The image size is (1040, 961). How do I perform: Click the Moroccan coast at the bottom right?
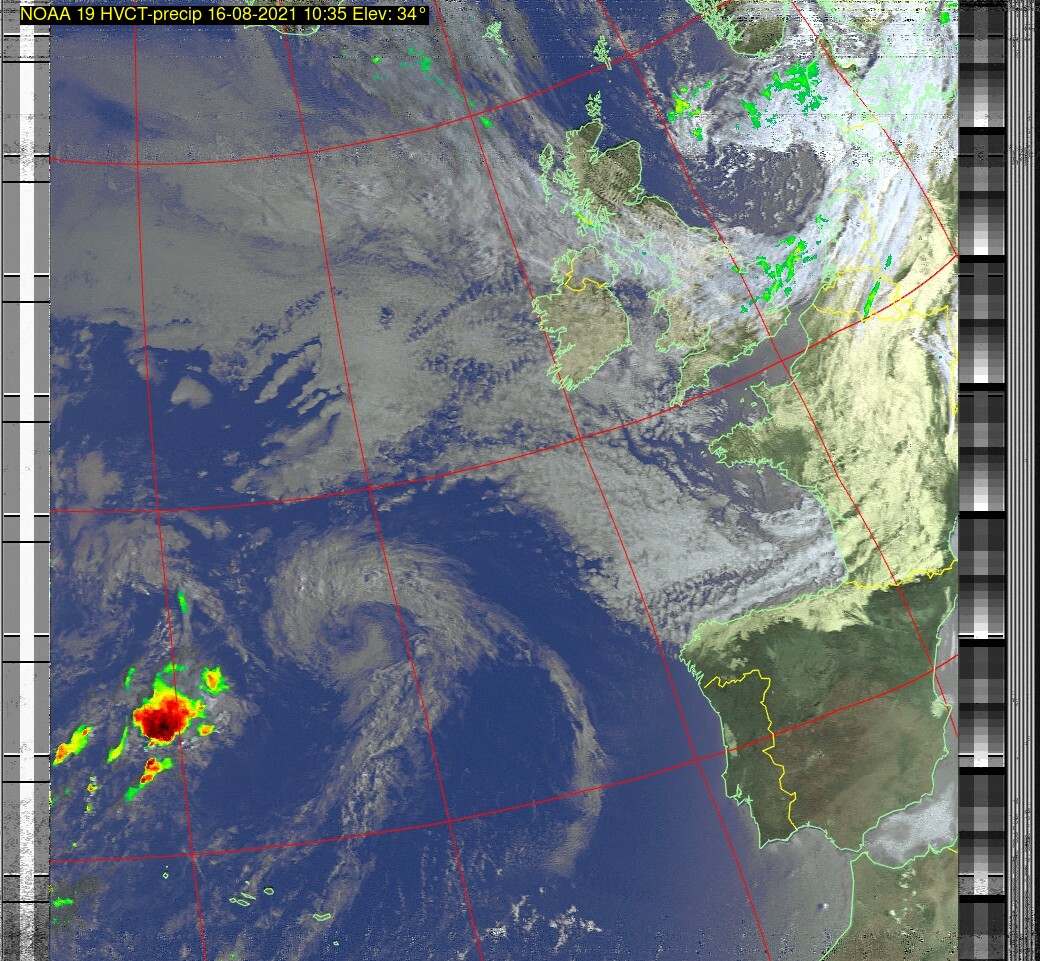coord(880,880)
